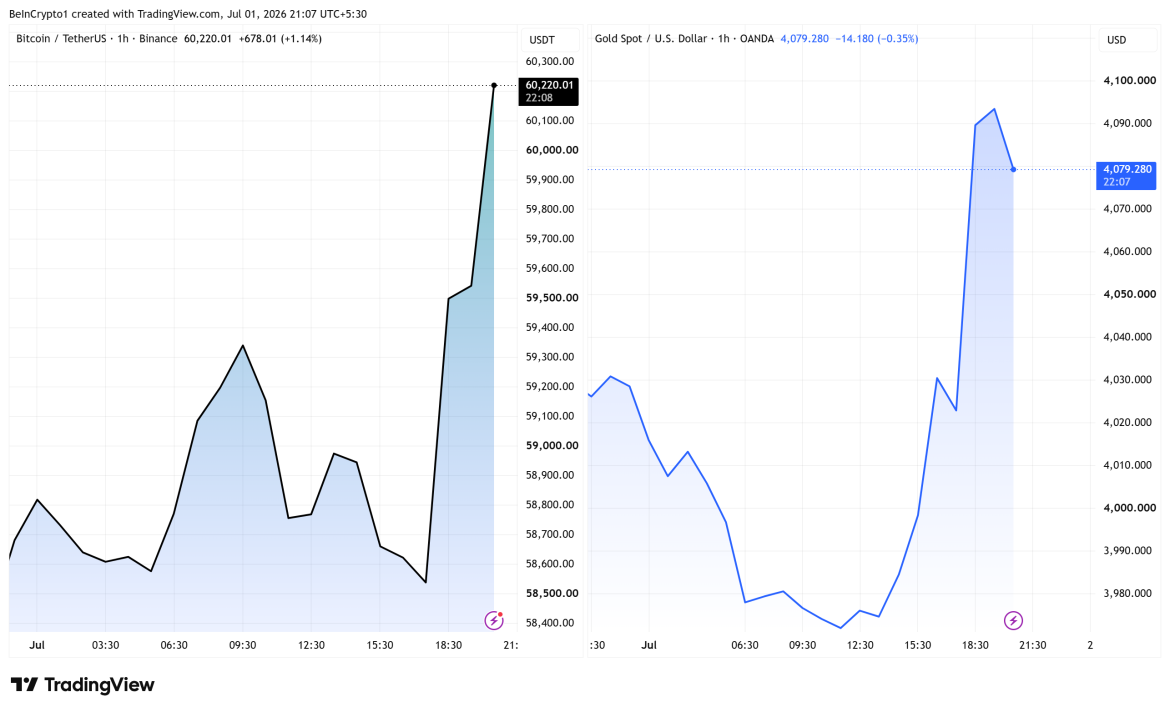Image resolution: width=1170 pixels, height=712 pixels.
Task: Click the 58,400.00 price axis label
Action: pyautogui.click(x=550, y=622)
